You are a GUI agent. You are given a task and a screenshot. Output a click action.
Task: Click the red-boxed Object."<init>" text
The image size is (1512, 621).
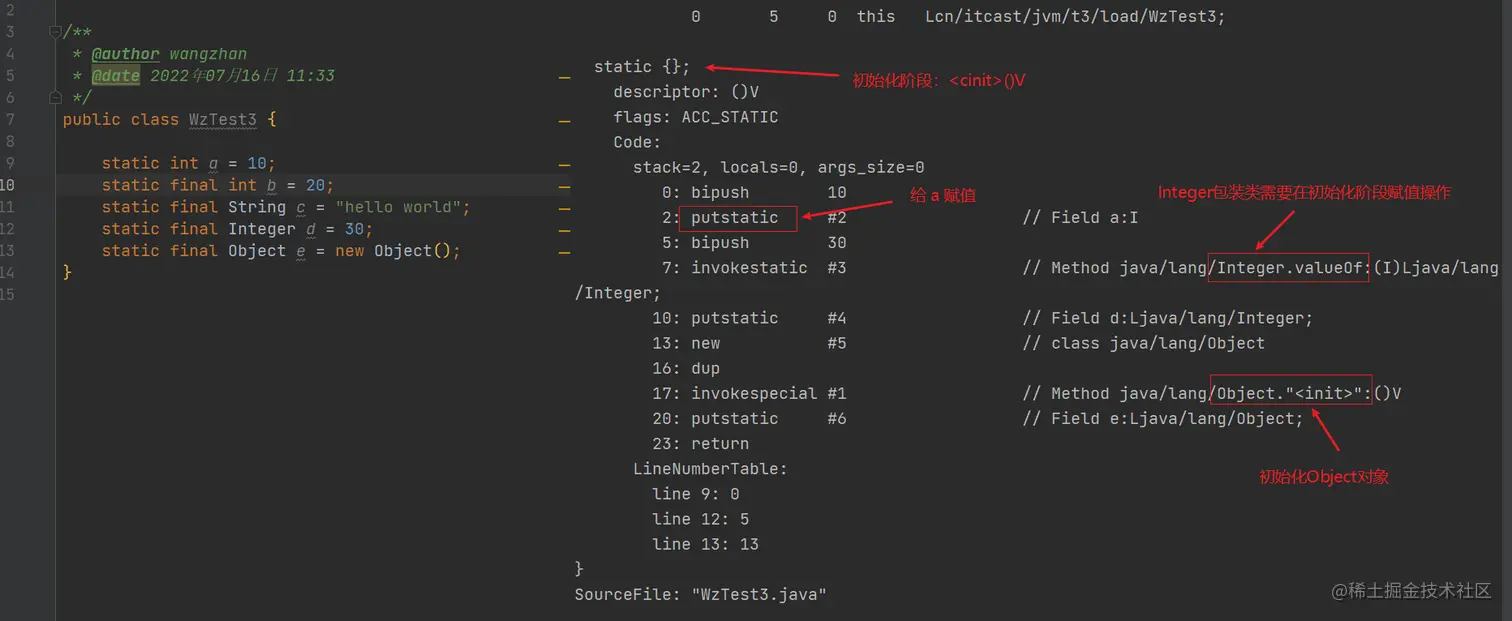1290,393
